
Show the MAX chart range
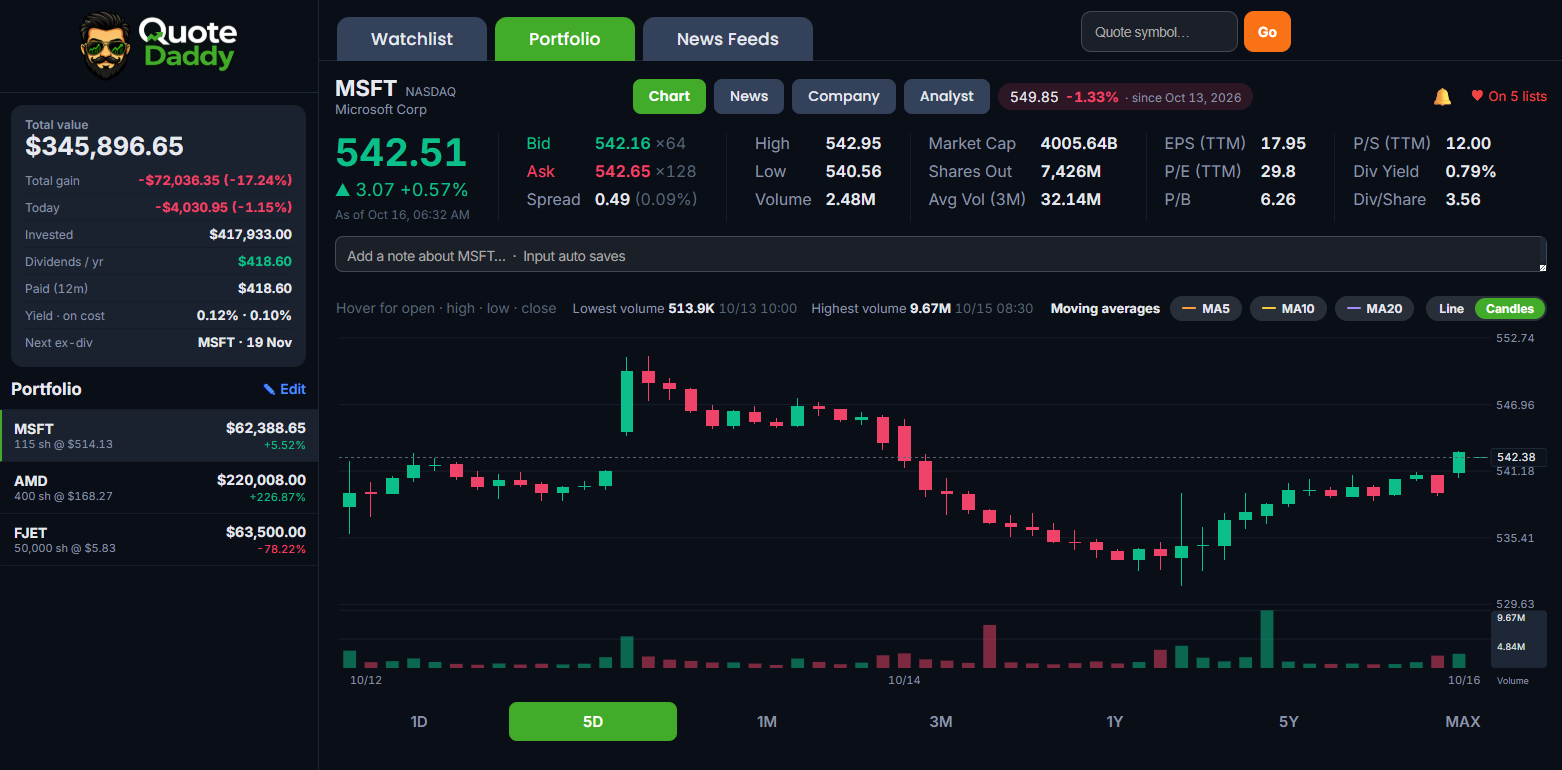(1463, 721)
